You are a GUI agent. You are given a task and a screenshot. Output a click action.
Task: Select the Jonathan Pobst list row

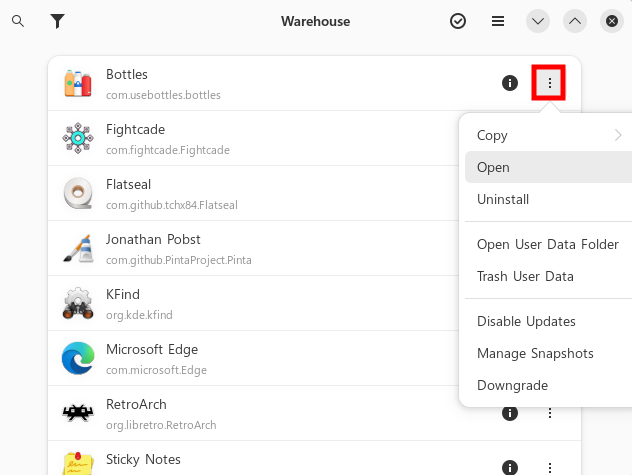point(253,248)
